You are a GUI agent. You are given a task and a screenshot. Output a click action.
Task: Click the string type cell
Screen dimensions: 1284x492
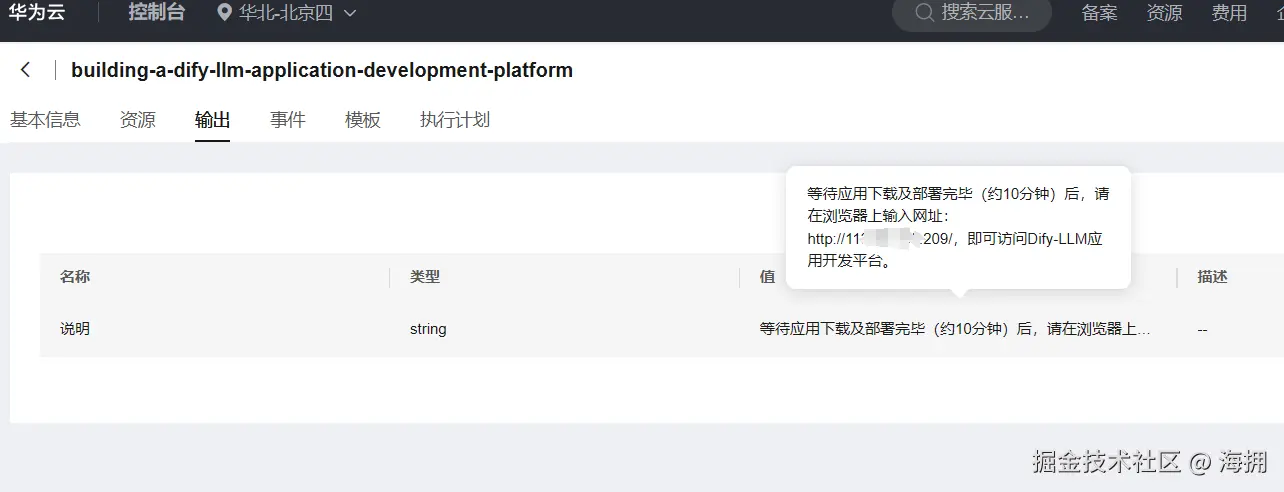pos(428,328)
